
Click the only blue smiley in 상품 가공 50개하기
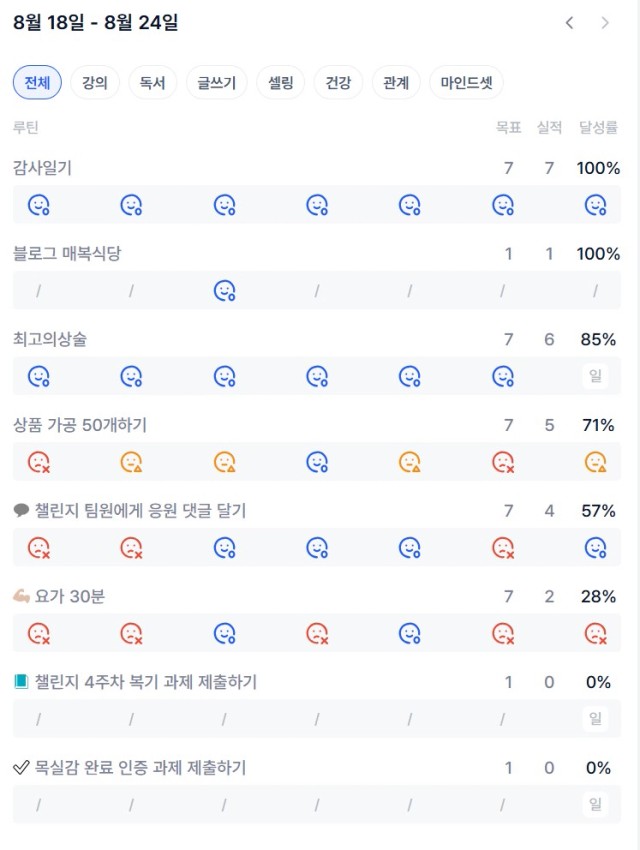coord(317,462)
